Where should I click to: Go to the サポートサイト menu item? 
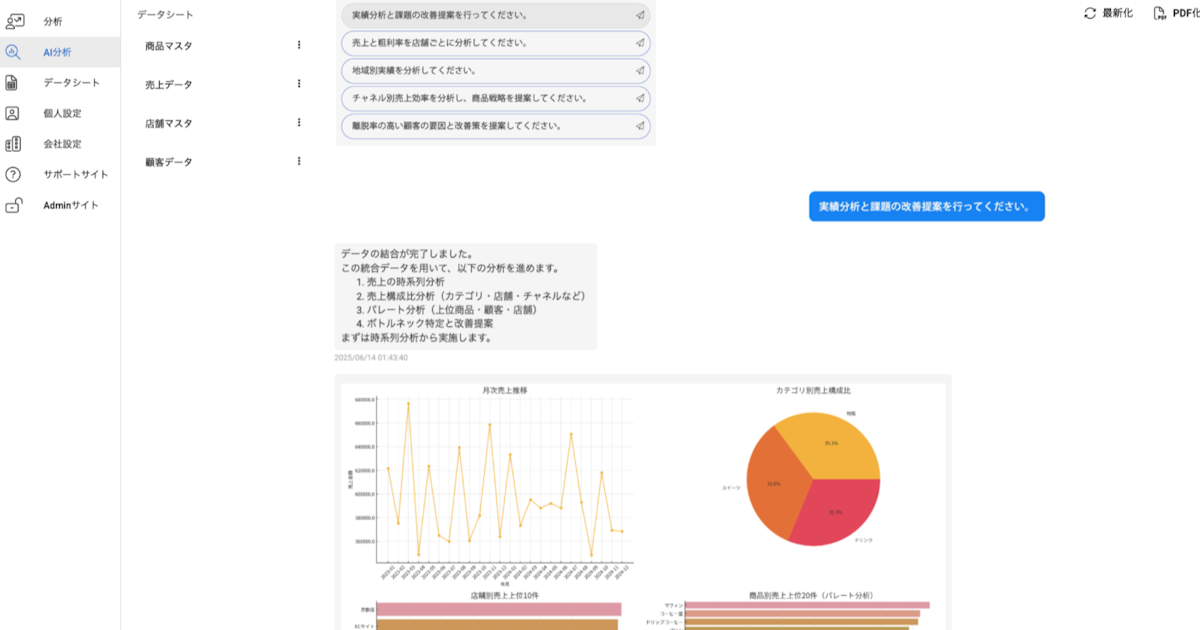pos(75,174)
